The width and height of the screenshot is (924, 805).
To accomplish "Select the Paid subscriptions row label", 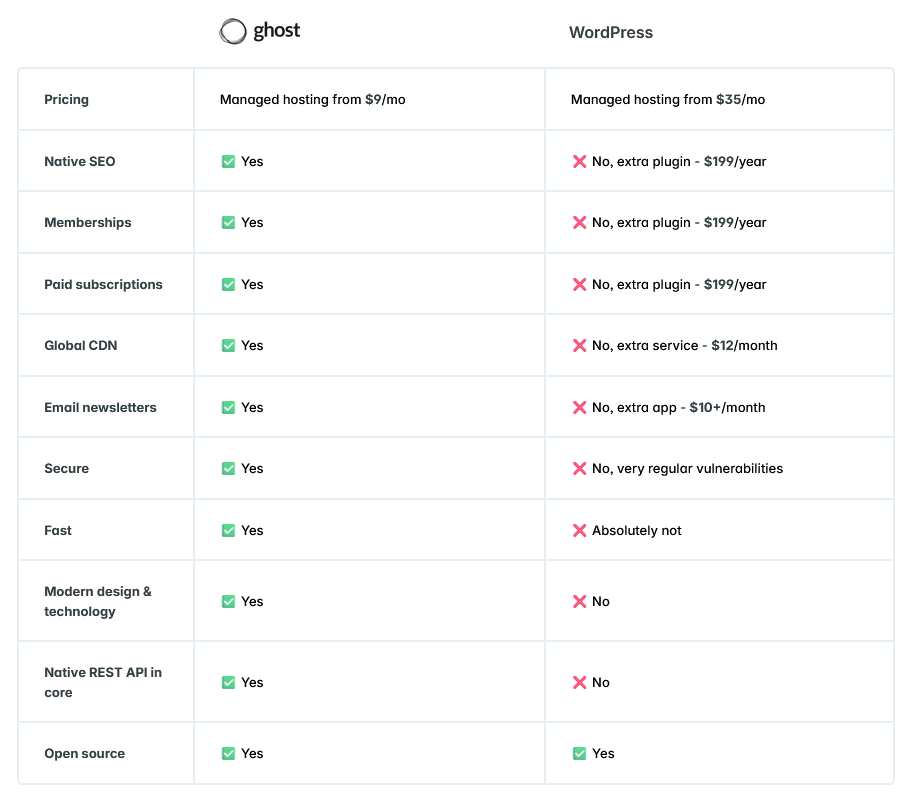I will pos(104,285).
